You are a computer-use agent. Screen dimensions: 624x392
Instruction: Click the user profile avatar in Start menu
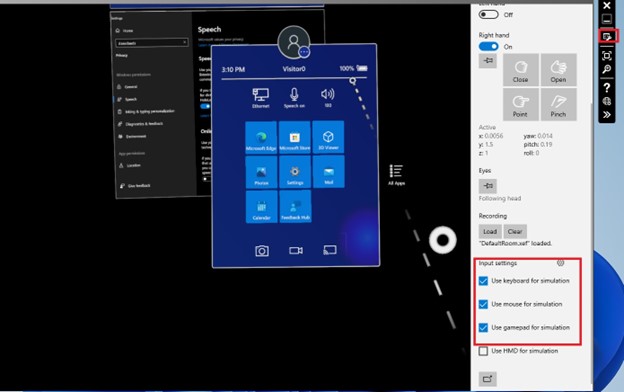(293, 42)
